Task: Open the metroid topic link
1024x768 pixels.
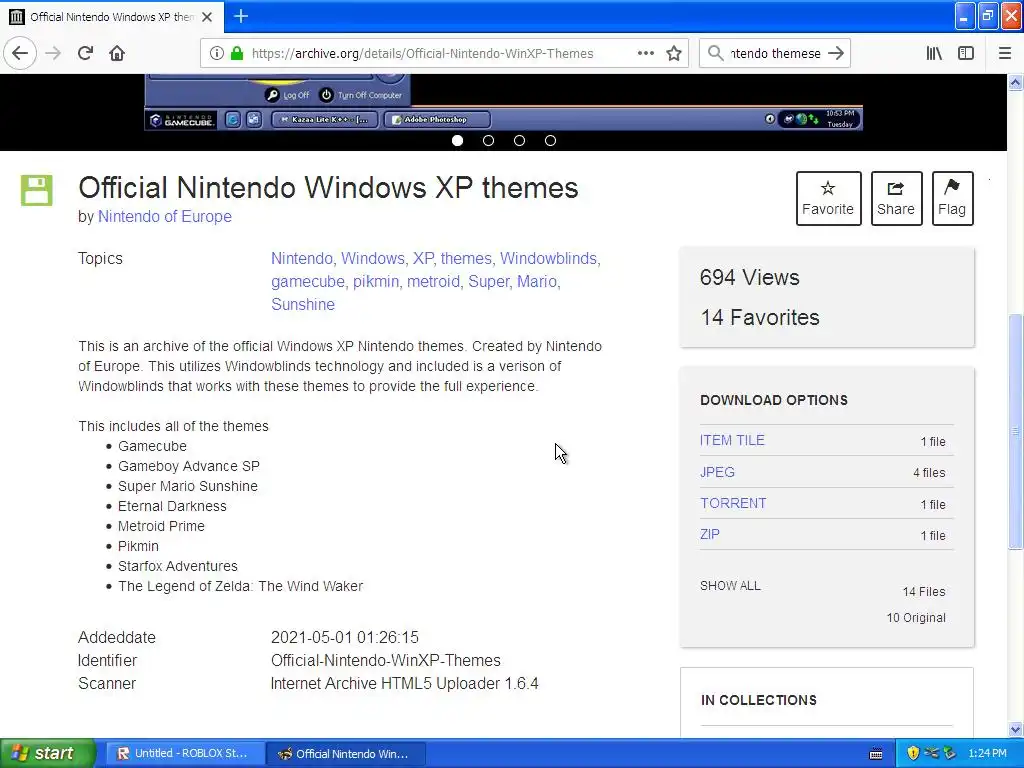Action: point(433,281)
